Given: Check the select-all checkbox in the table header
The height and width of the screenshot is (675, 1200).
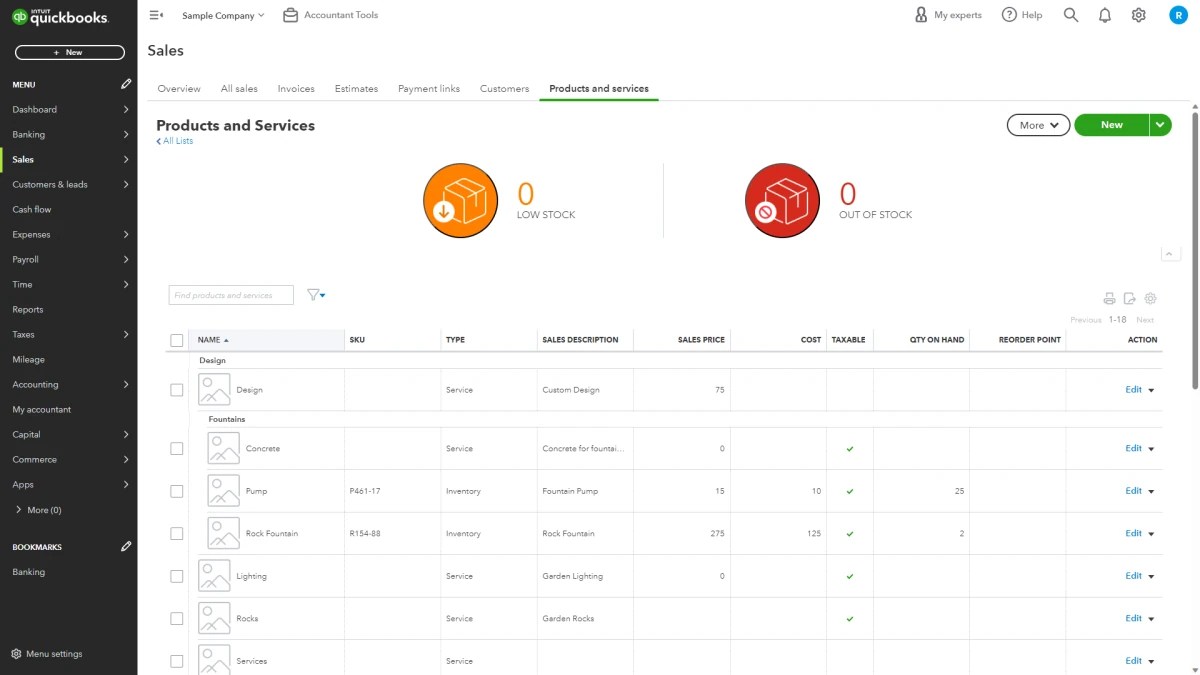Looking at the screenshot, I should pyautogui.click(x=177, y=339).
